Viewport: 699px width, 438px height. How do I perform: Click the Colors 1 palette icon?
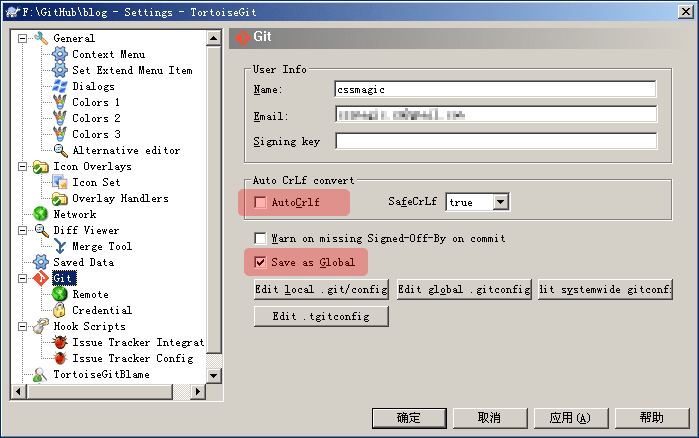pyautogui.click(x=60, y=102)
